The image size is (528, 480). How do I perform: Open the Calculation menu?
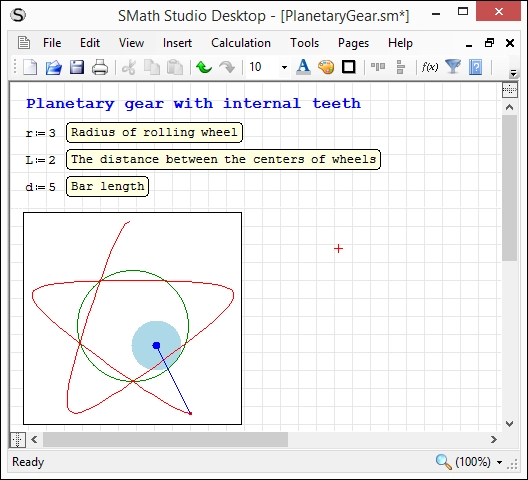[241, 43]
